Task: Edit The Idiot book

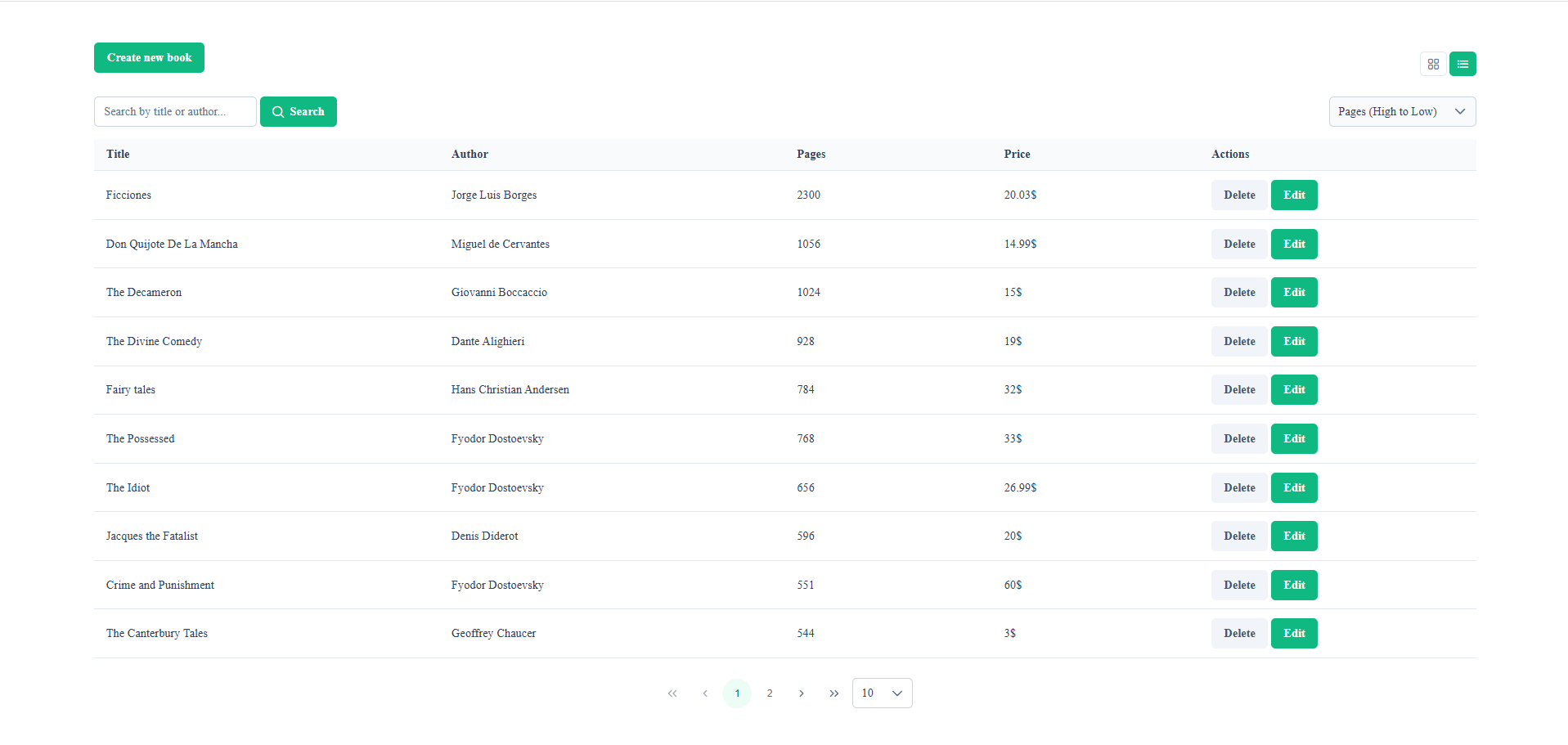Action: coord(1294,488)
